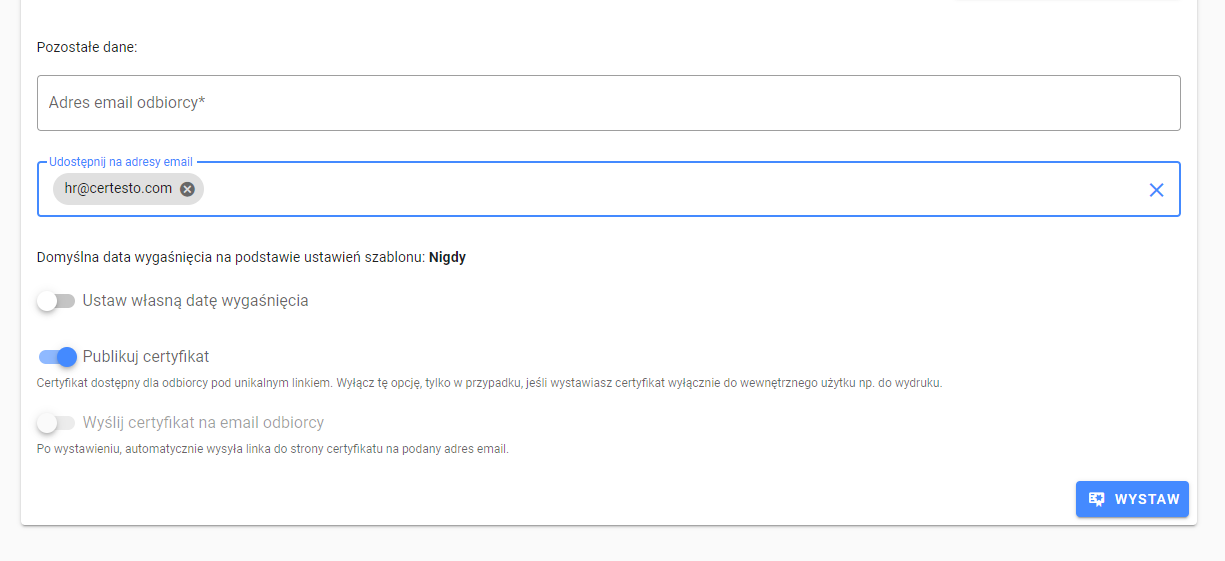Viewport: 1225px width, 561px height.
Task: Issue the certificate with the WYSTAW button
Action: point(1132,499)
